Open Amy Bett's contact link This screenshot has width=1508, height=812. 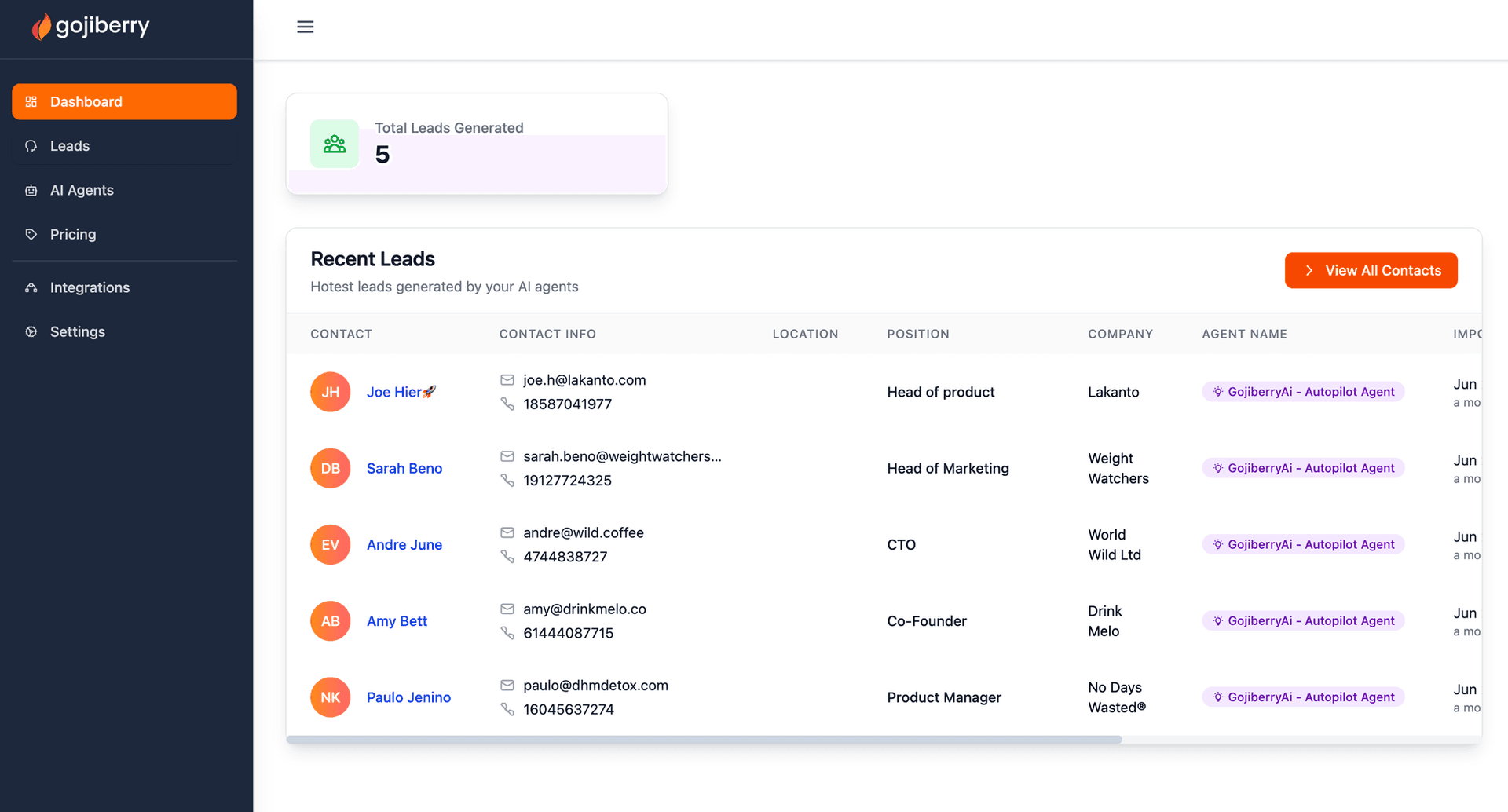[x=397, y=620]
